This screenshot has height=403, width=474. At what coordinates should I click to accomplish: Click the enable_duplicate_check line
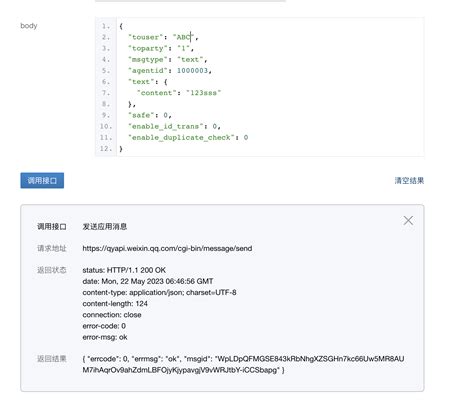pos(188,138)
